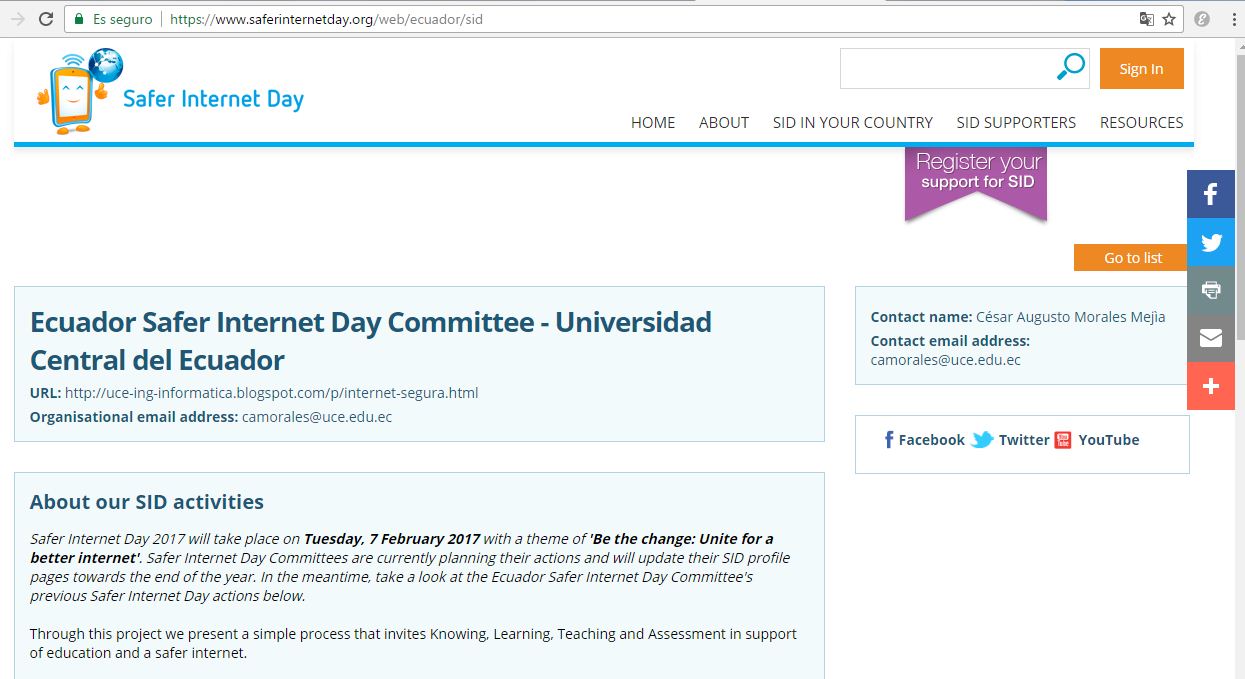Bookmark this page with the star

click(x=1169, y=19)
